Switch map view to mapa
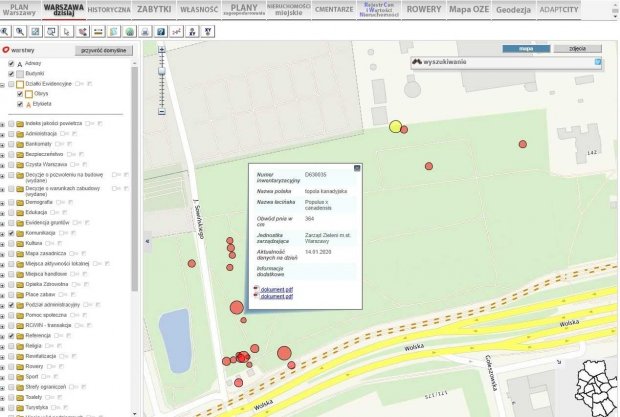This screenshot has height=417, width=620. pyautogui.click(x=526, y=49)
